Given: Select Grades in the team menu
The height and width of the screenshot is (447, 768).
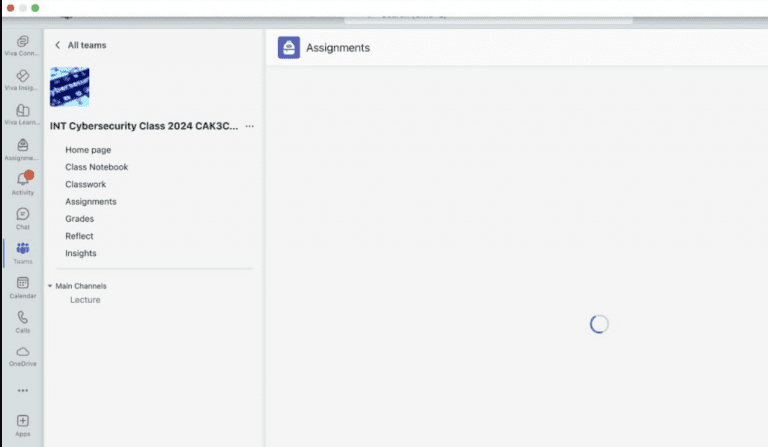Looking at the screenshot, I should point(79,219).
